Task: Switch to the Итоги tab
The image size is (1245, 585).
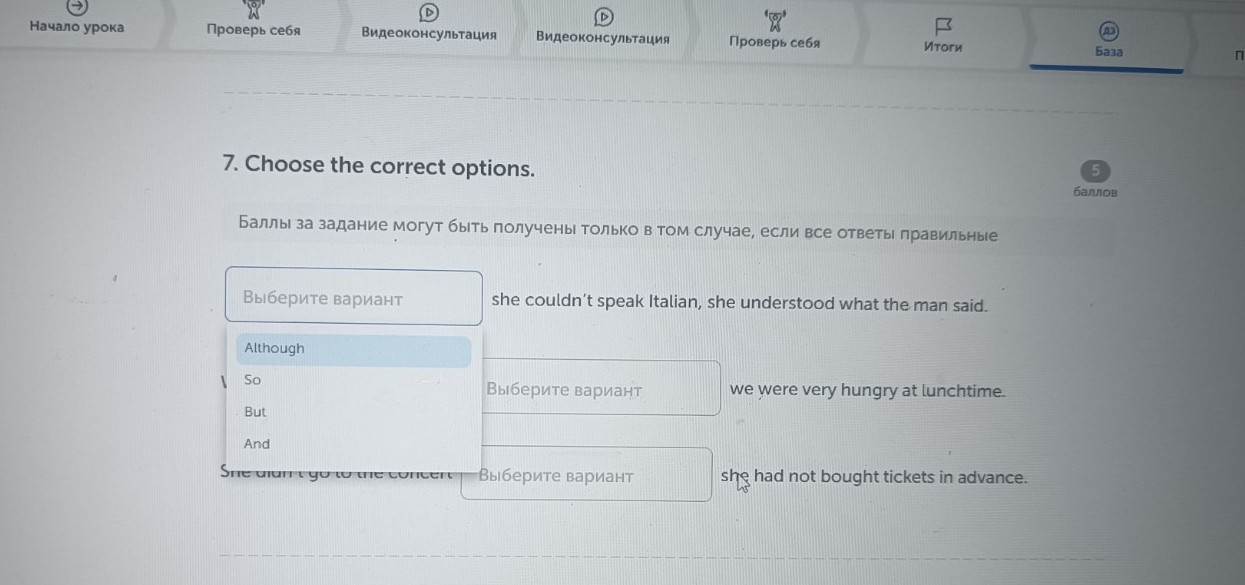Action: 943,46
